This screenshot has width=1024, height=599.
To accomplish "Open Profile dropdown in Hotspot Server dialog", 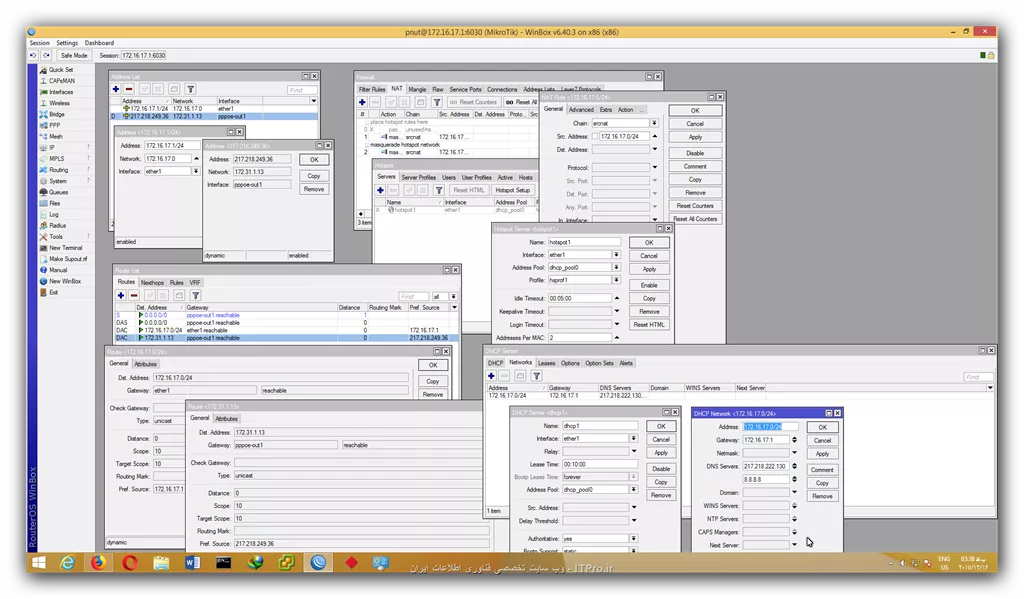I will [x=616, y=280].
